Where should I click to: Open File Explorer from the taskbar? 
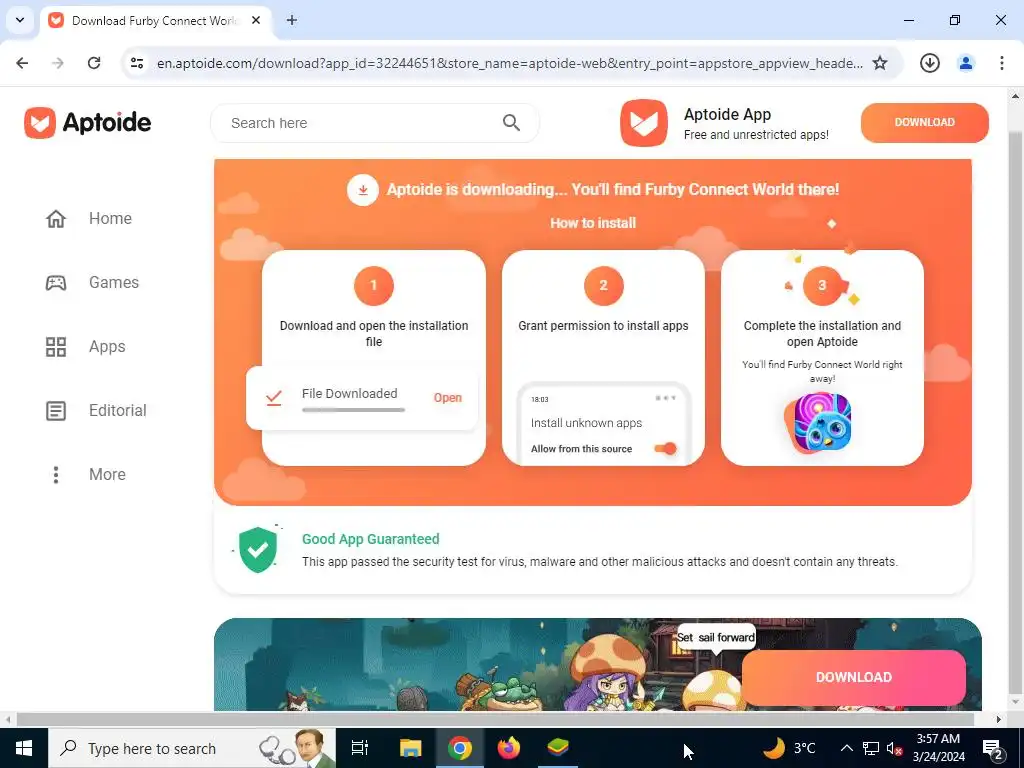point(410,748)
